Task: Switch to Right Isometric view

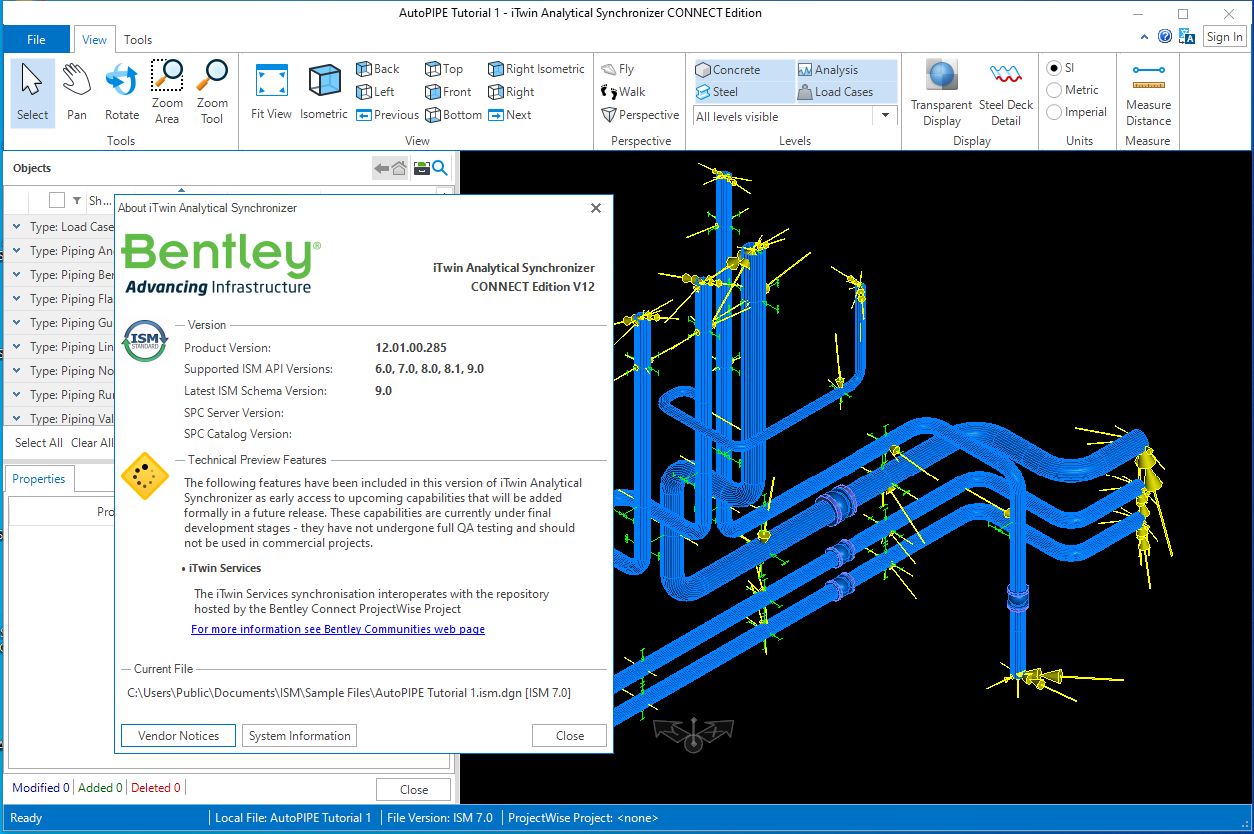Action: point(536,69)
